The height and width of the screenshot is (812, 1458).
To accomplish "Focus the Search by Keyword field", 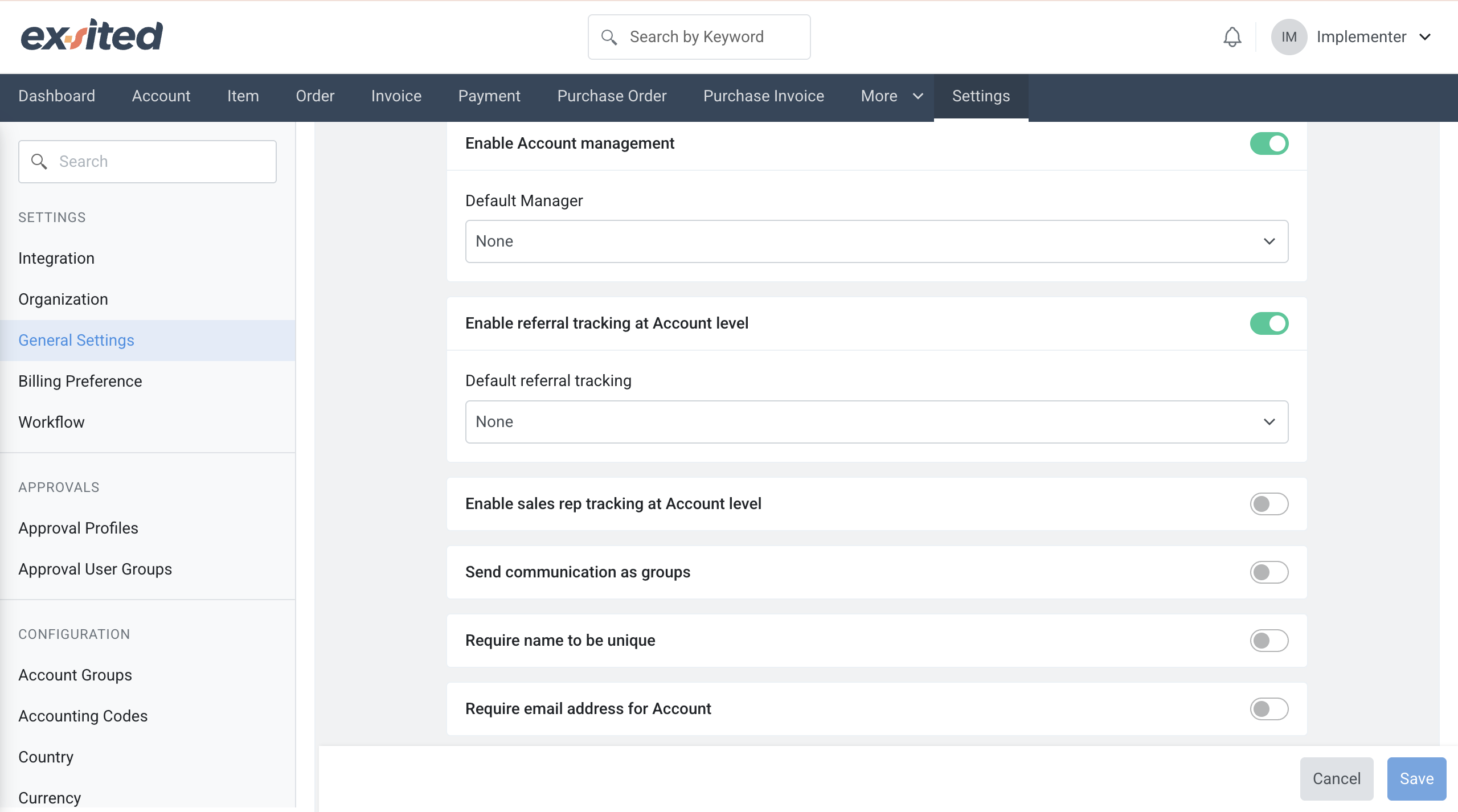I will (x=699, y=37).
